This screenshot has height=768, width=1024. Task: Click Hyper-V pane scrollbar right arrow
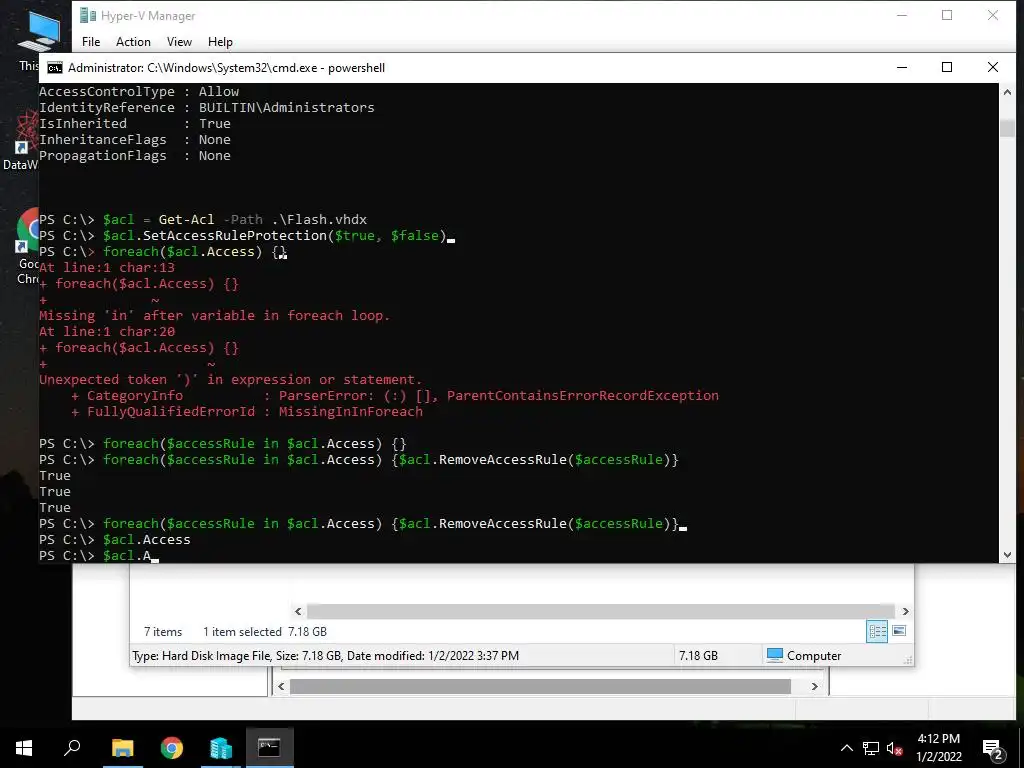[814, 686]
